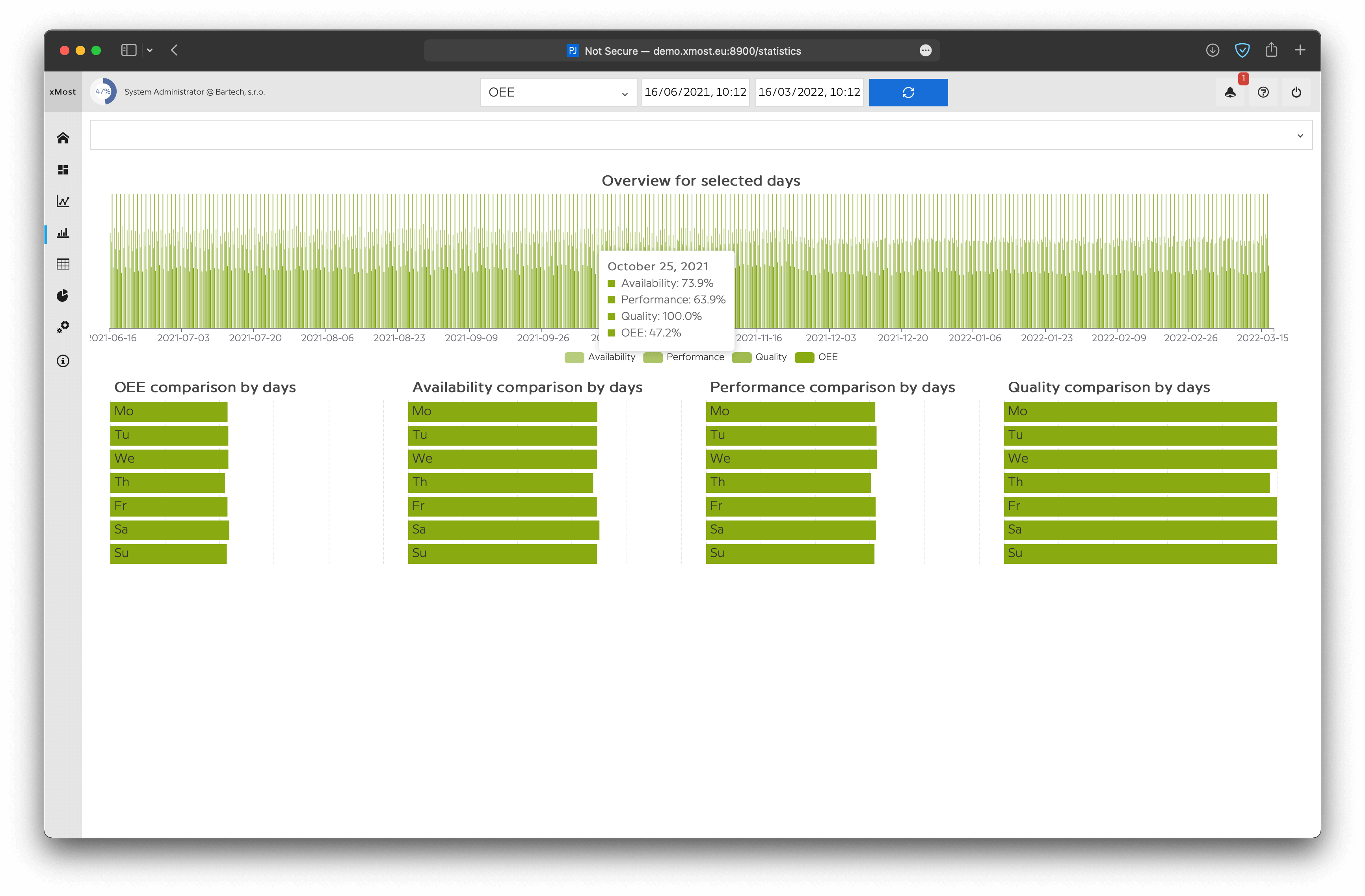1365x896 pixels.
Task: Open the table grid sidebar icon
Action: click(63, 264)
